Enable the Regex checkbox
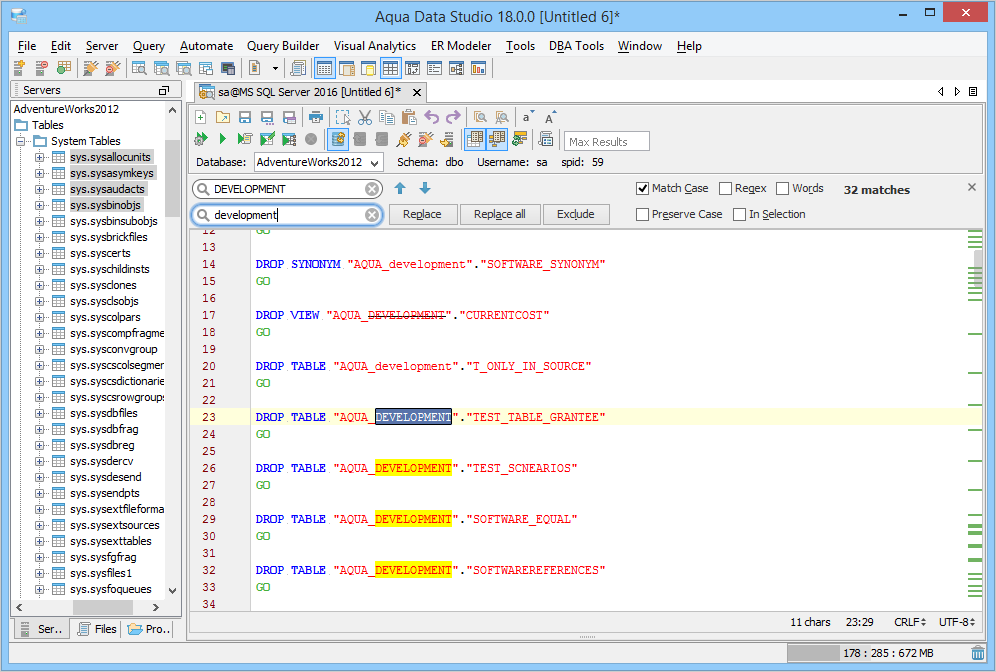Image resolution: width=996 pixels, height=672 pixels. tap(725, 188)
